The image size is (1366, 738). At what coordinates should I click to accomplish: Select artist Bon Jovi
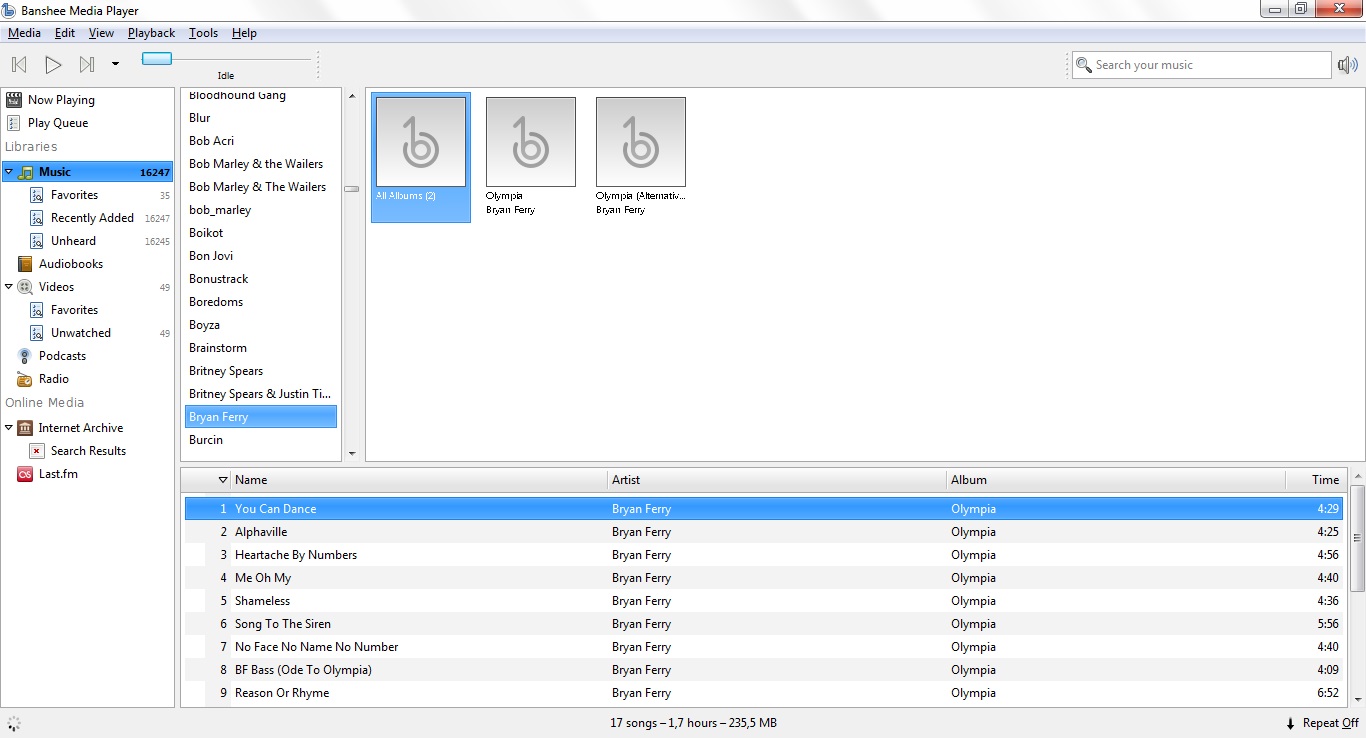coord(260,256)
